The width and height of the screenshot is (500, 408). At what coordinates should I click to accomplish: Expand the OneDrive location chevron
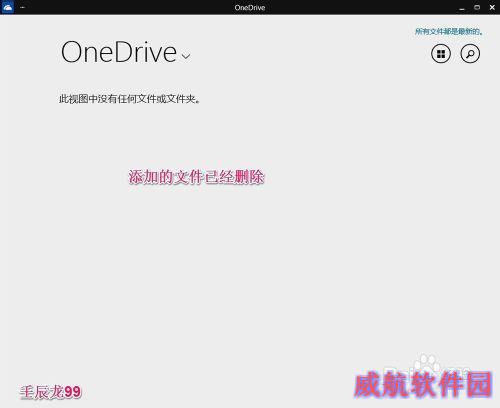(x=186, y=56)
